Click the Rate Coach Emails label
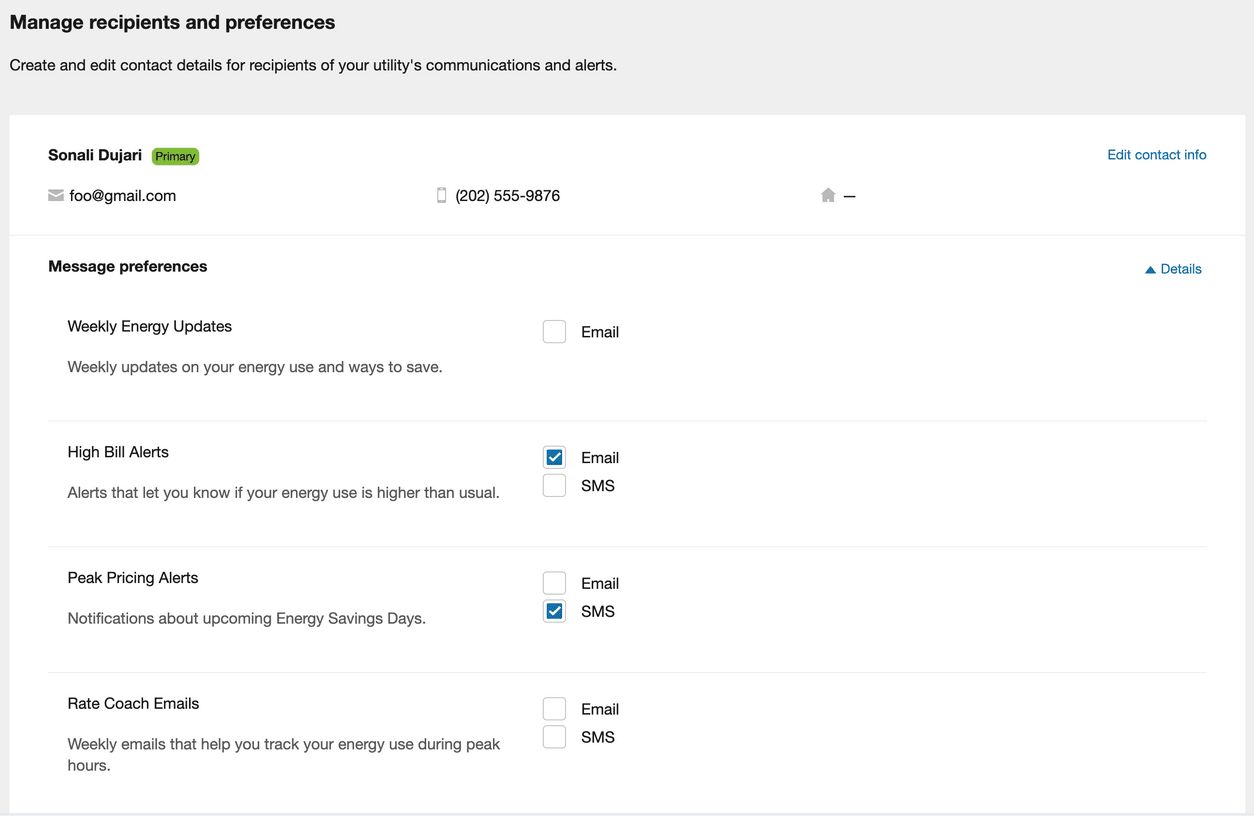Viewport: 1254px width, 816px height. tap(133, 703)
